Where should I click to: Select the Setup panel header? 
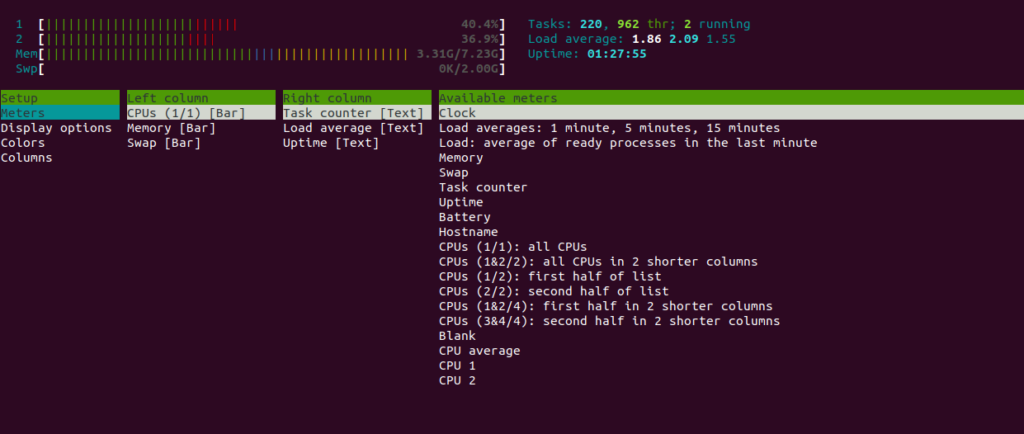coord(60,98)
